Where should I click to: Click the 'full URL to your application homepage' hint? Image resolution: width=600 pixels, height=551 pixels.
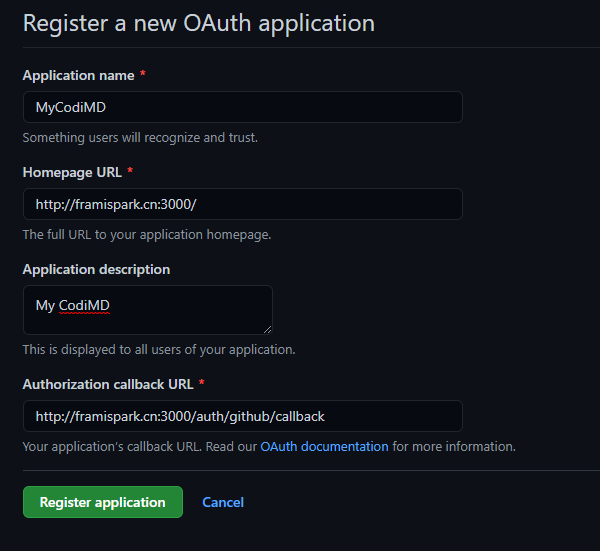pyautogui.click(x=147, y=234)
